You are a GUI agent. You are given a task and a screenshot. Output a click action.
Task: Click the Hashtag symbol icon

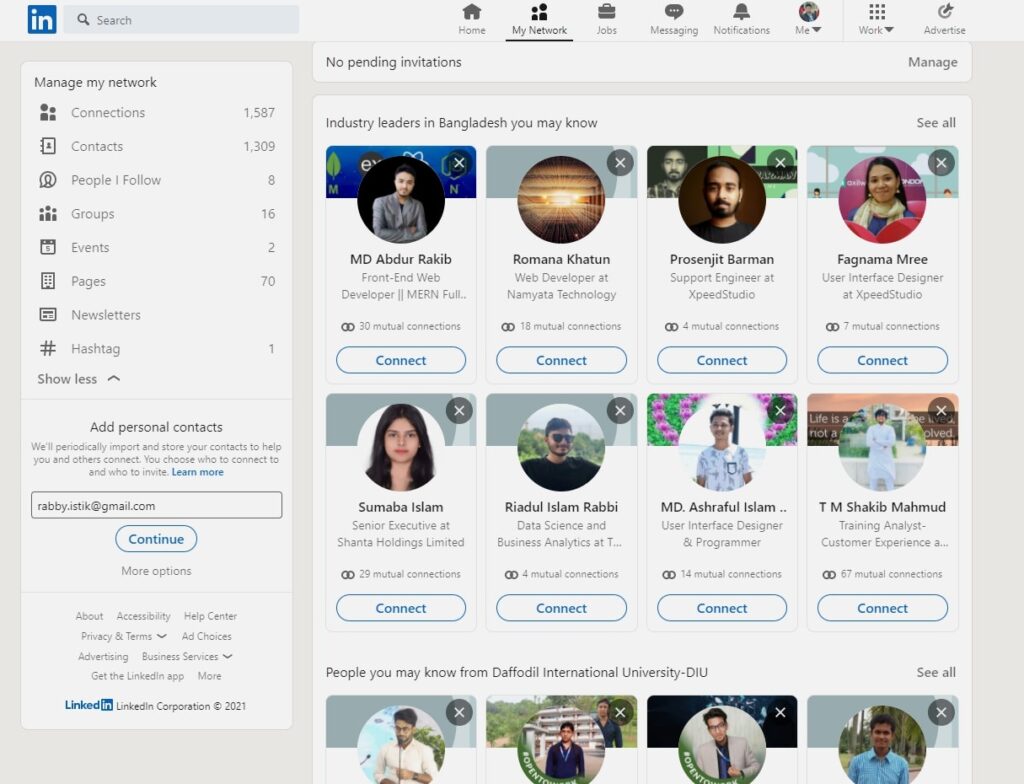[48, 348]
